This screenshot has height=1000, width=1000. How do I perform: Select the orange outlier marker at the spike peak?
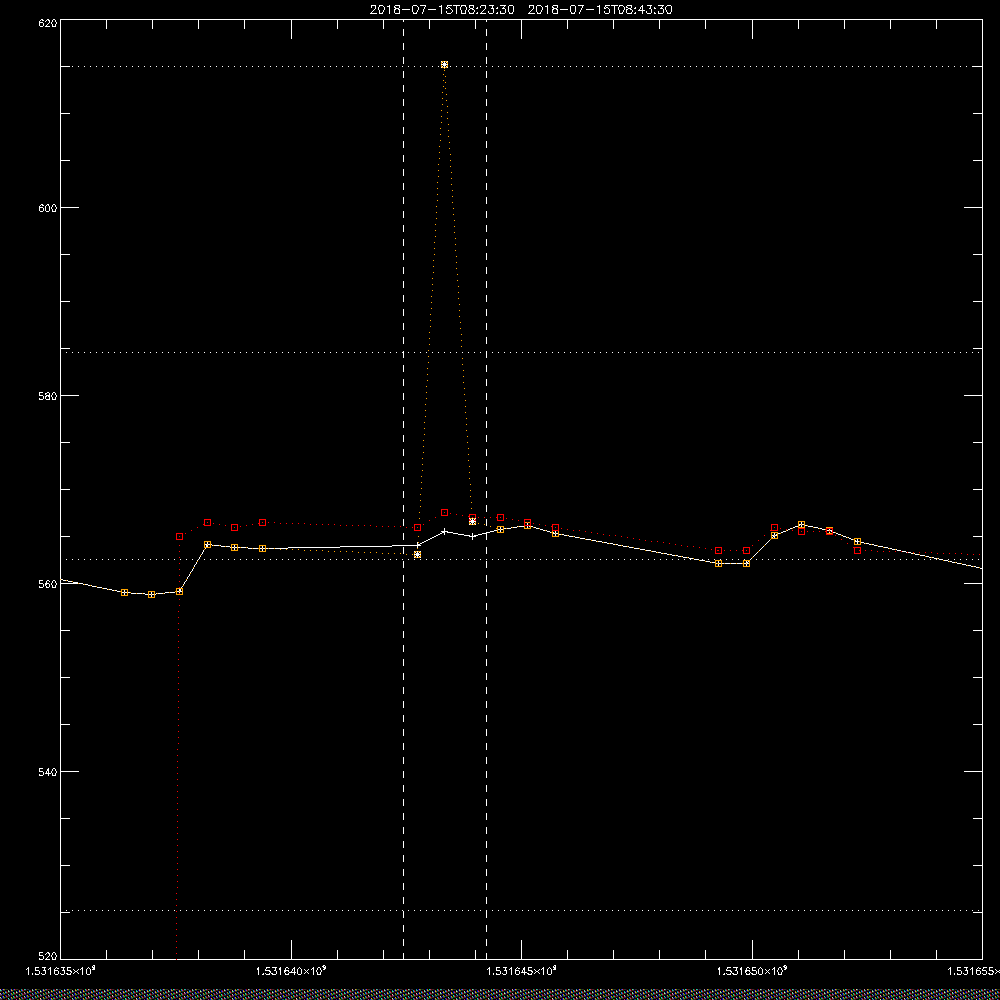(445, 64)
